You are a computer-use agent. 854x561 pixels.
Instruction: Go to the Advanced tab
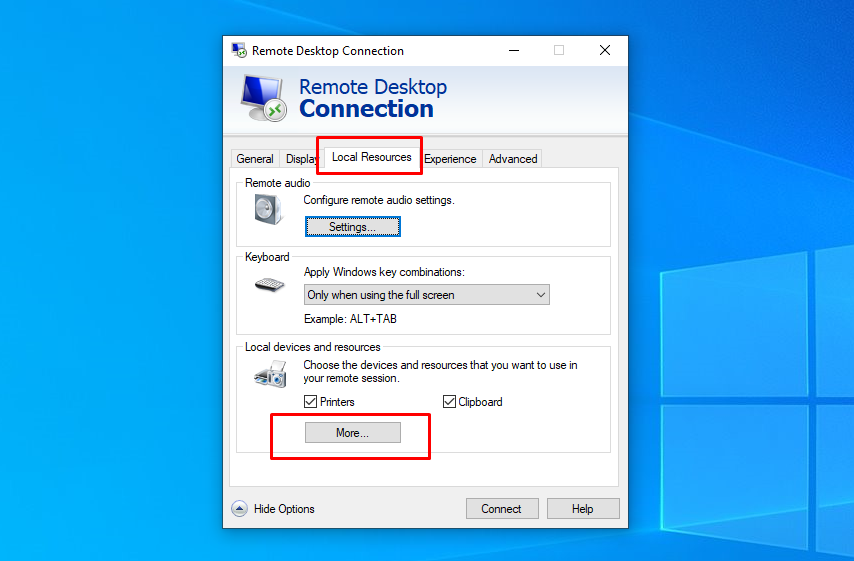point(513,158)
